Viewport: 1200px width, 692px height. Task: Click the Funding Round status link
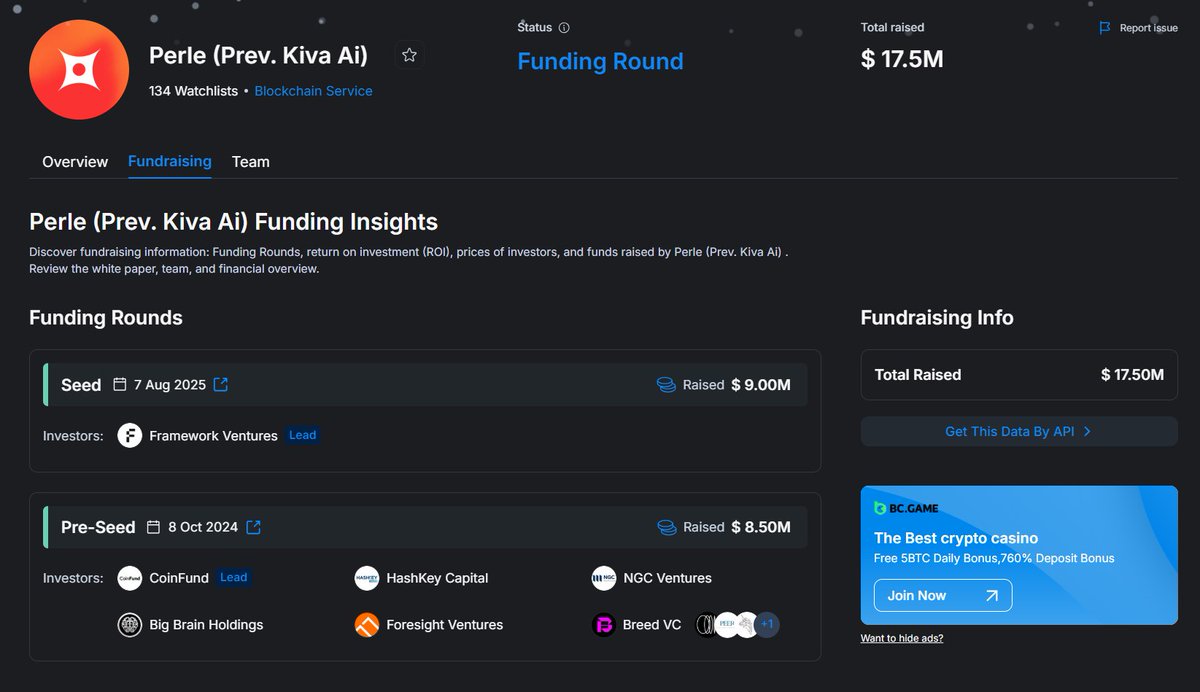coord(600,61)
